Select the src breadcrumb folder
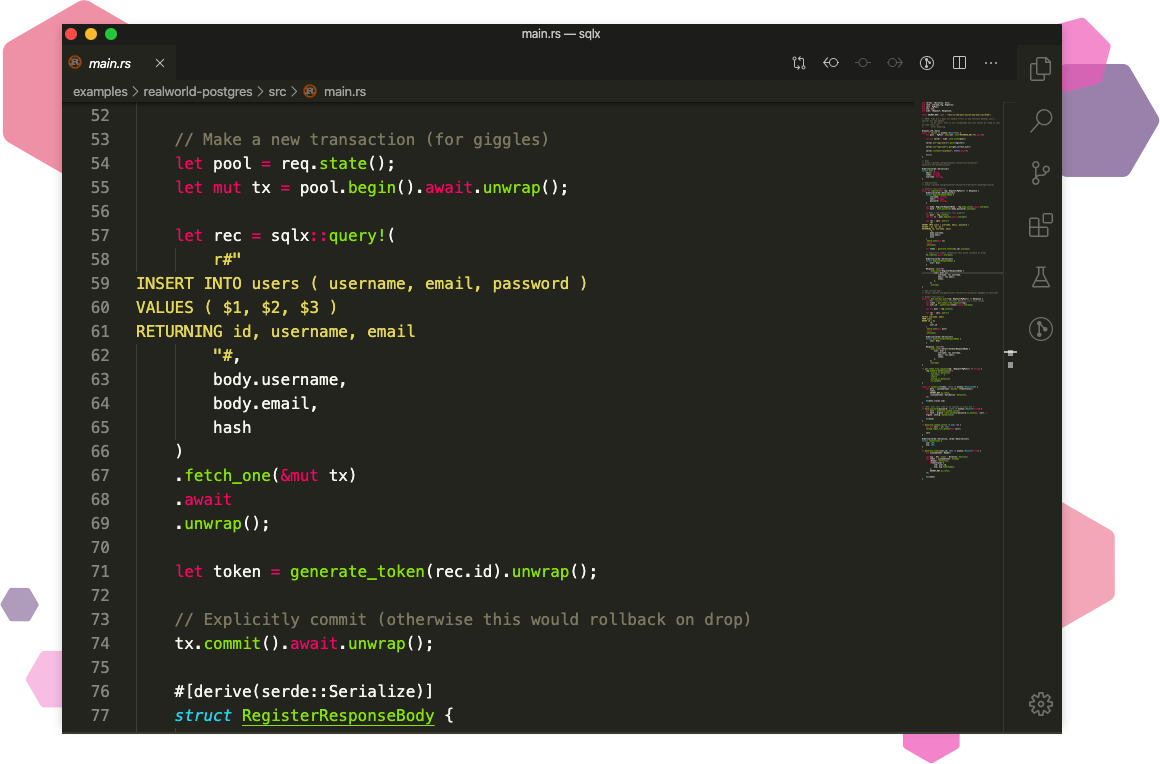This screenshot has height=764, width=1160. tap(277, 91)
